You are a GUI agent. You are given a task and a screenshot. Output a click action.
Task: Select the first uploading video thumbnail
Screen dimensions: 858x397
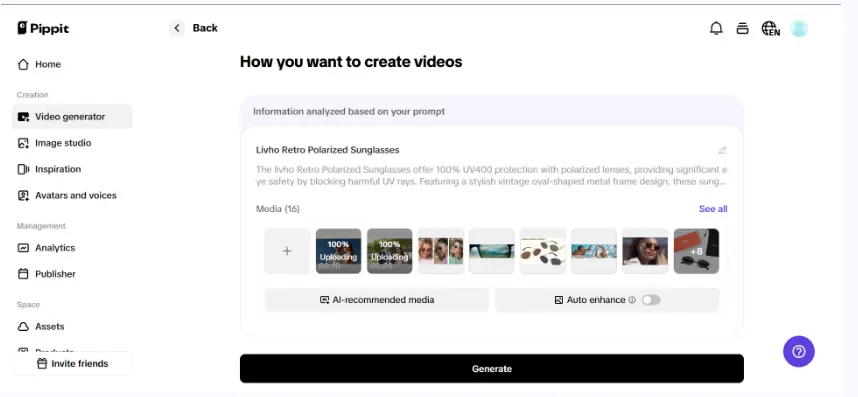(x=338, y=251)
